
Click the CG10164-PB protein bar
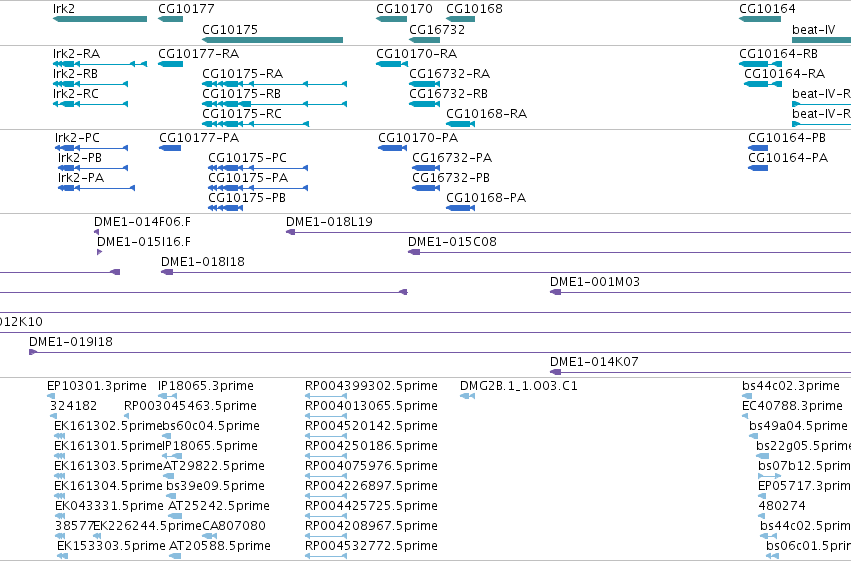758,148
